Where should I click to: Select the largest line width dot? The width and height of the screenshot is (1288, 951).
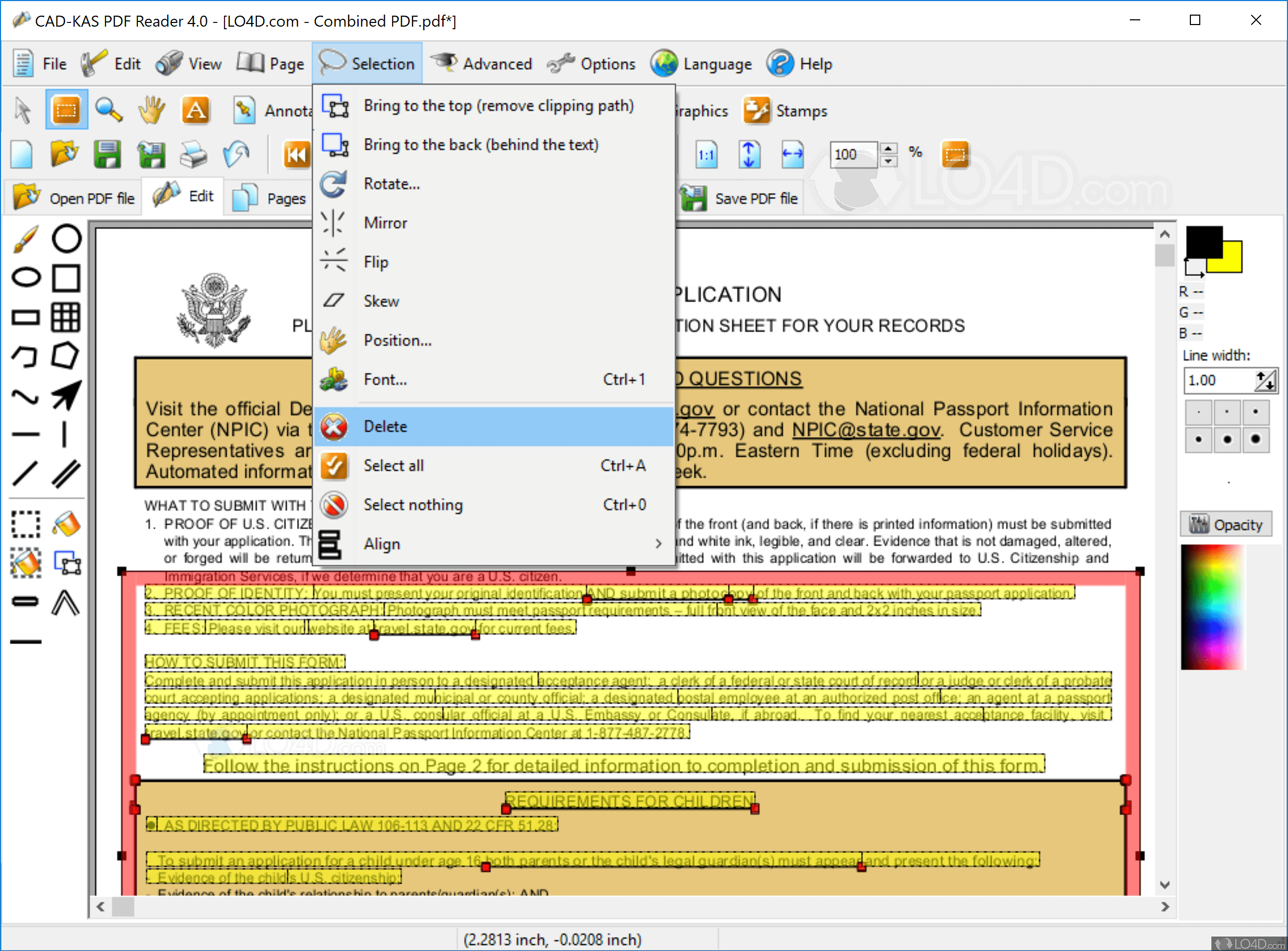point(1255,440)
